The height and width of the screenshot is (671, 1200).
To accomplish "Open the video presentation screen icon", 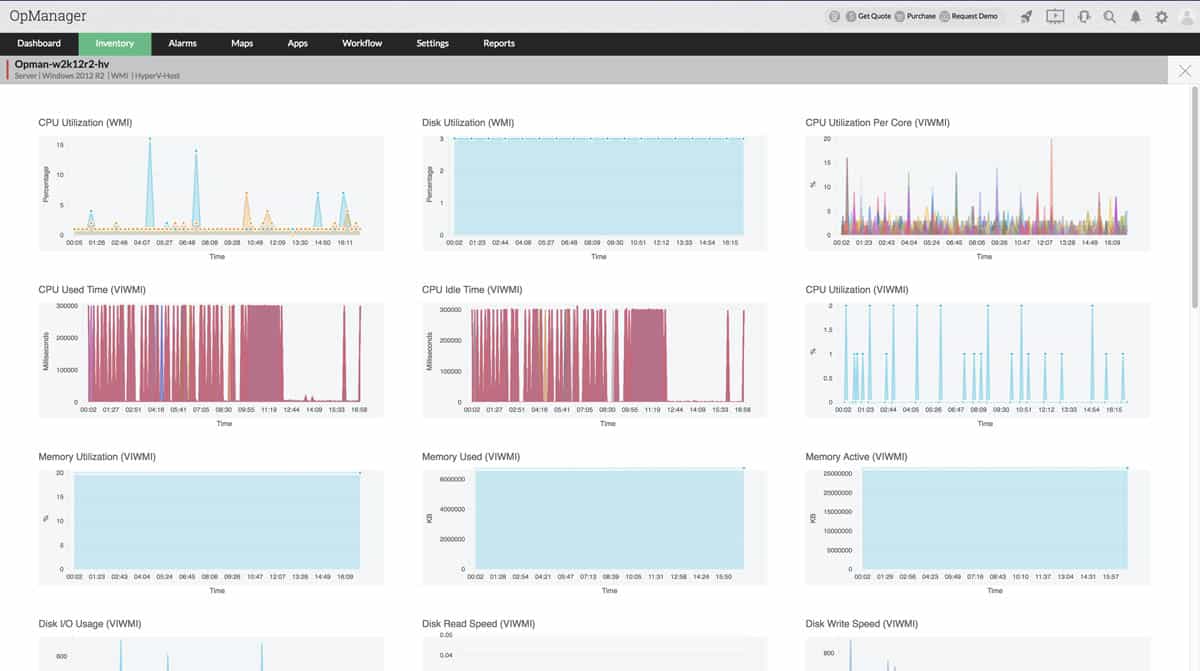I will [1054, 17].
